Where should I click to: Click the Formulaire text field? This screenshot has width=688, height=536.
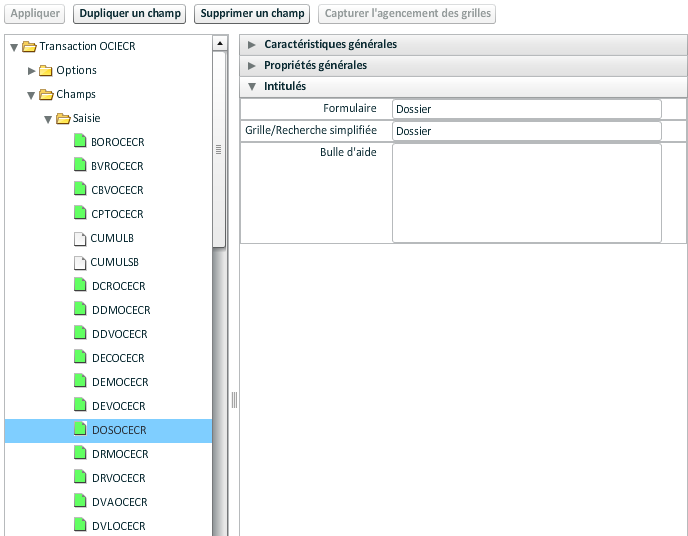tap(526, 109)
